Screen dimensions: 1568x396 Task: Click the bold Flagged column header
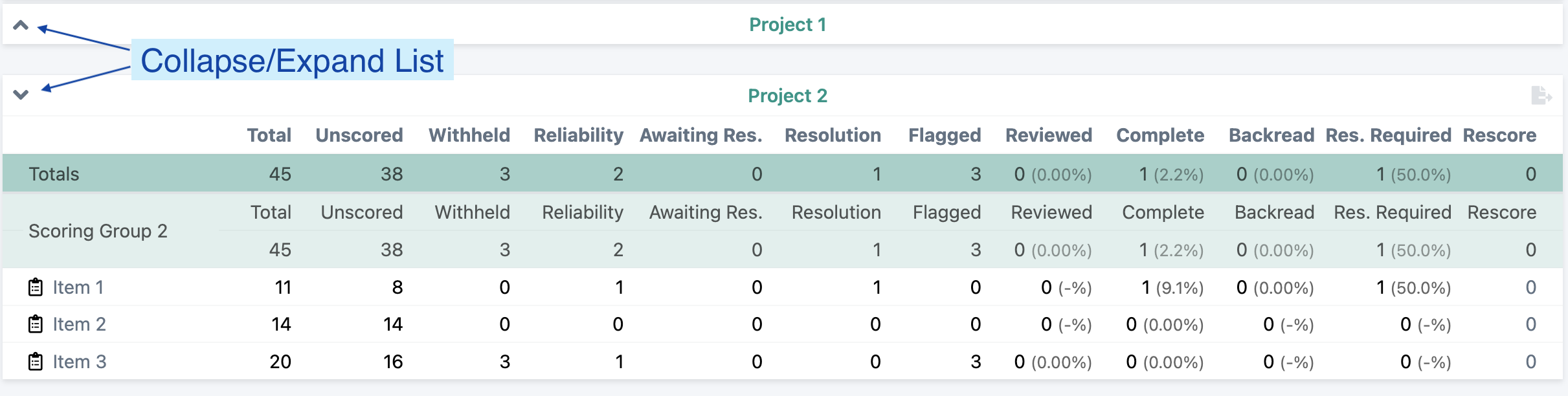945,135
